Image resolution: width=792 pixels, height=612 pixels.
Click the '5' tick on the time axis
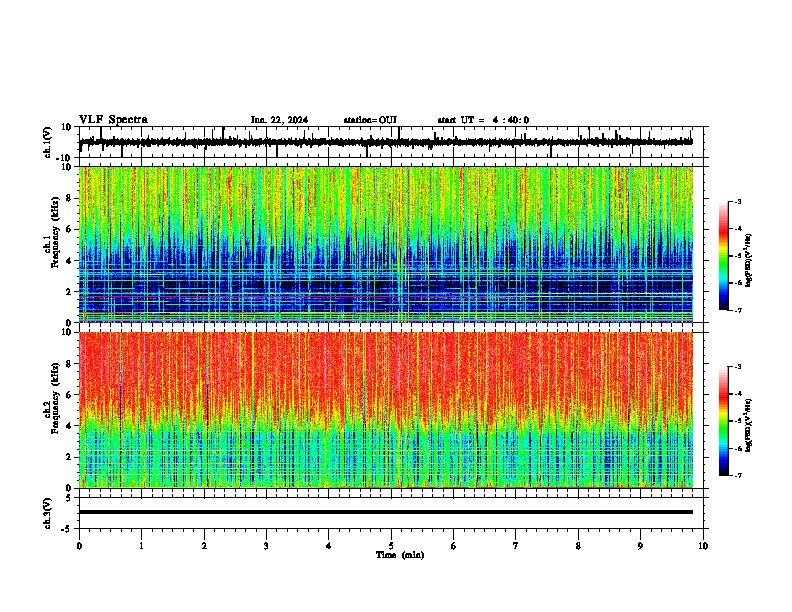391,546
